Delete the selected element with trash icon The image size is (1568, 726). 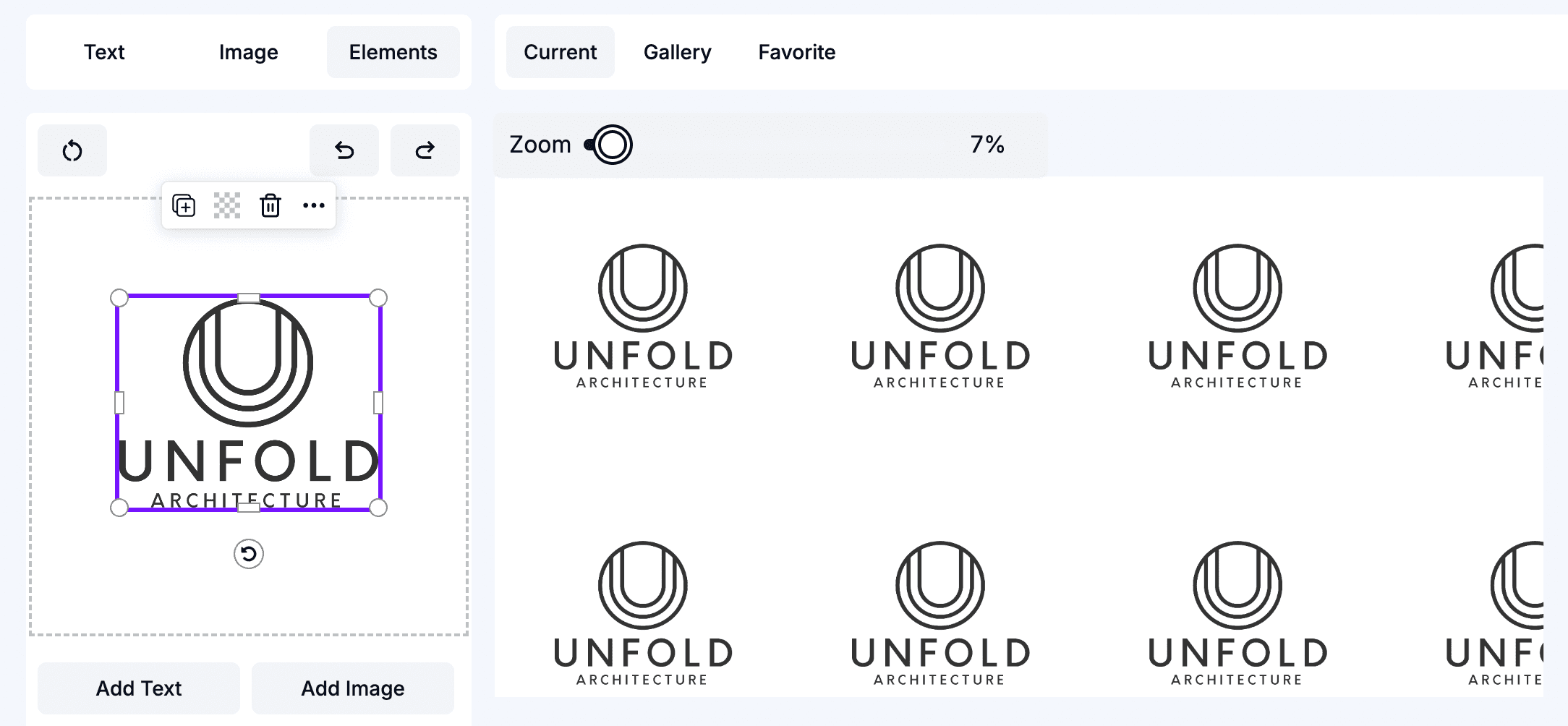(x=270, y=205)
